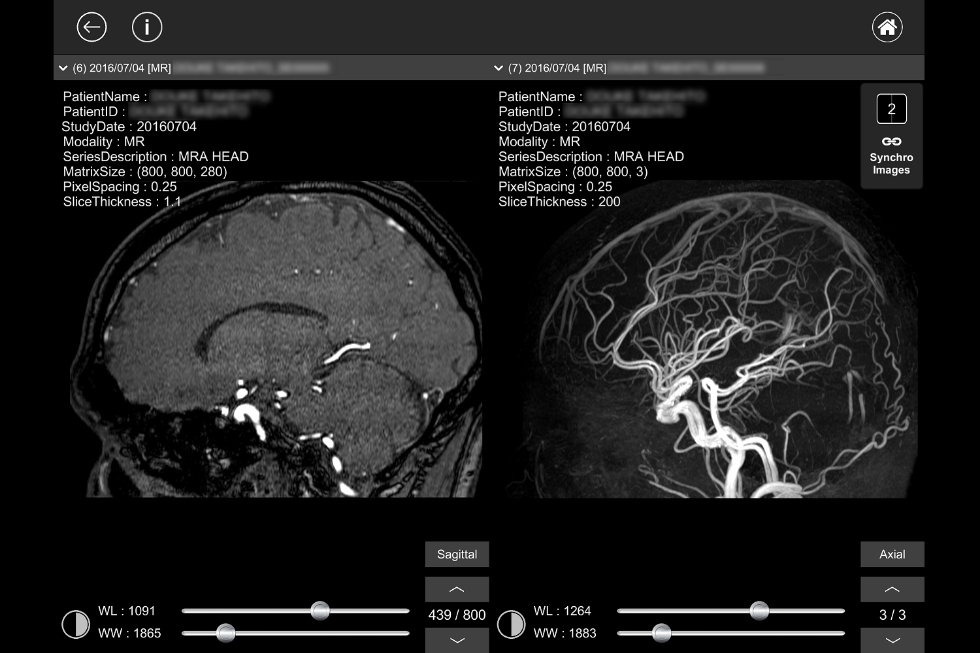Go to previous slice in left panel
This screenshot has width=980, height=653.
pos(457,589)
